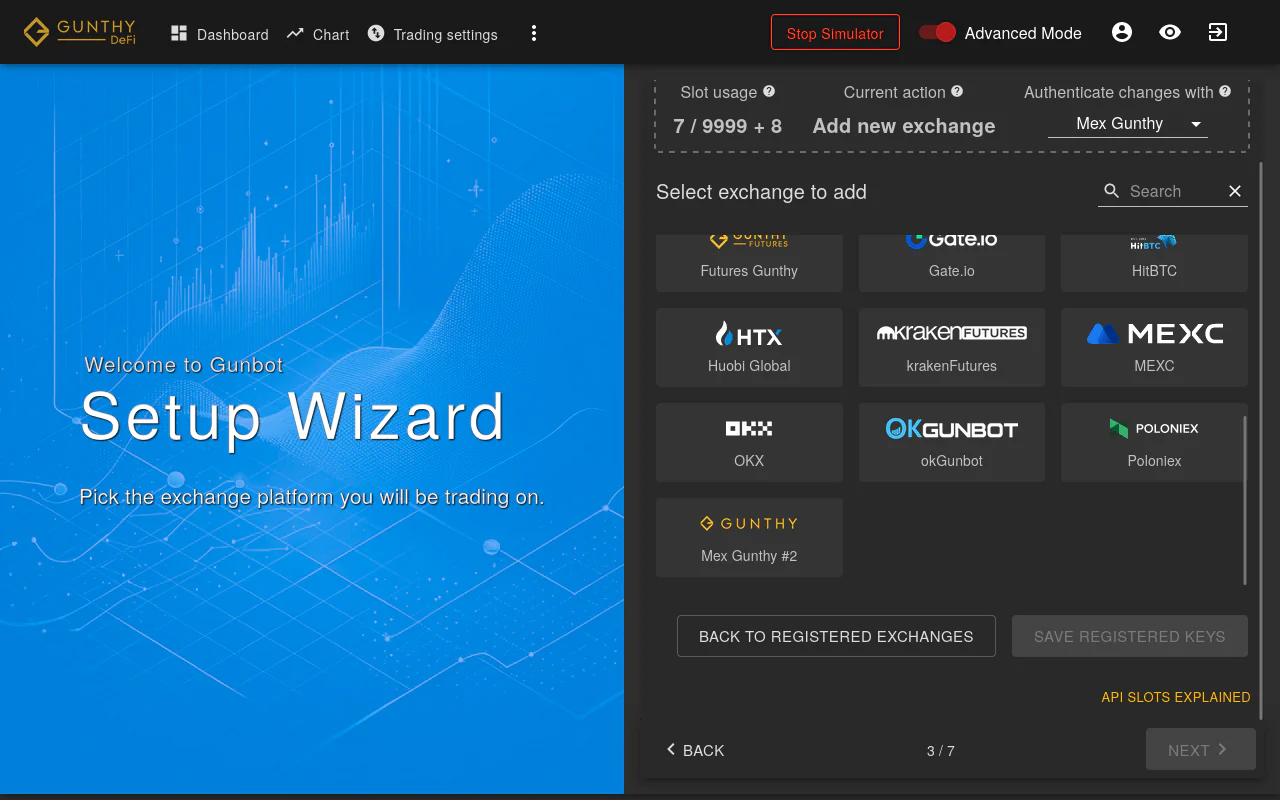Click the 3 / 7 step indicator
Image resolution: width=1280 pixels, height=800 pixels.
940,750
